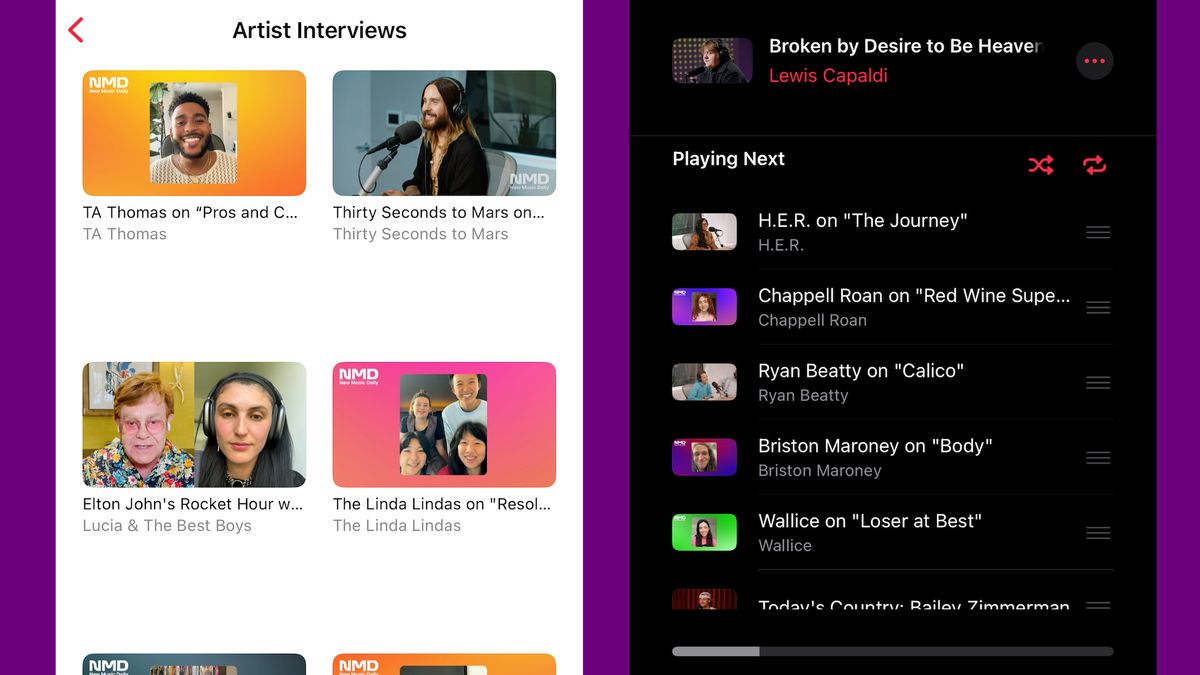
Task: Open Broken by Desire to Be Heavenly Sent
Action: tap(905, 46)
